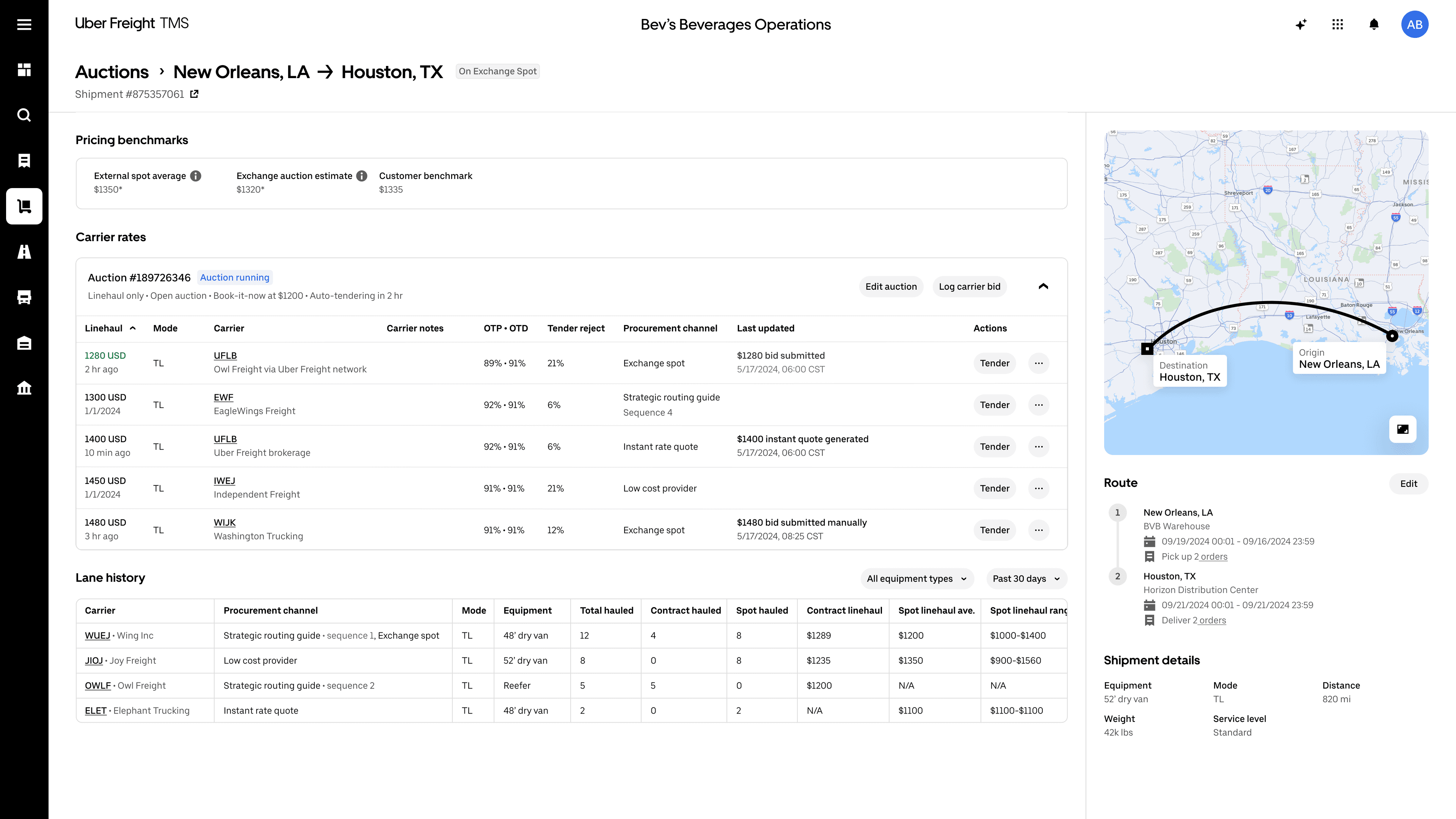Click the Destination Houston, TX map label
The height and width of the screenshot is (819, 1456).
[1190, 371]
